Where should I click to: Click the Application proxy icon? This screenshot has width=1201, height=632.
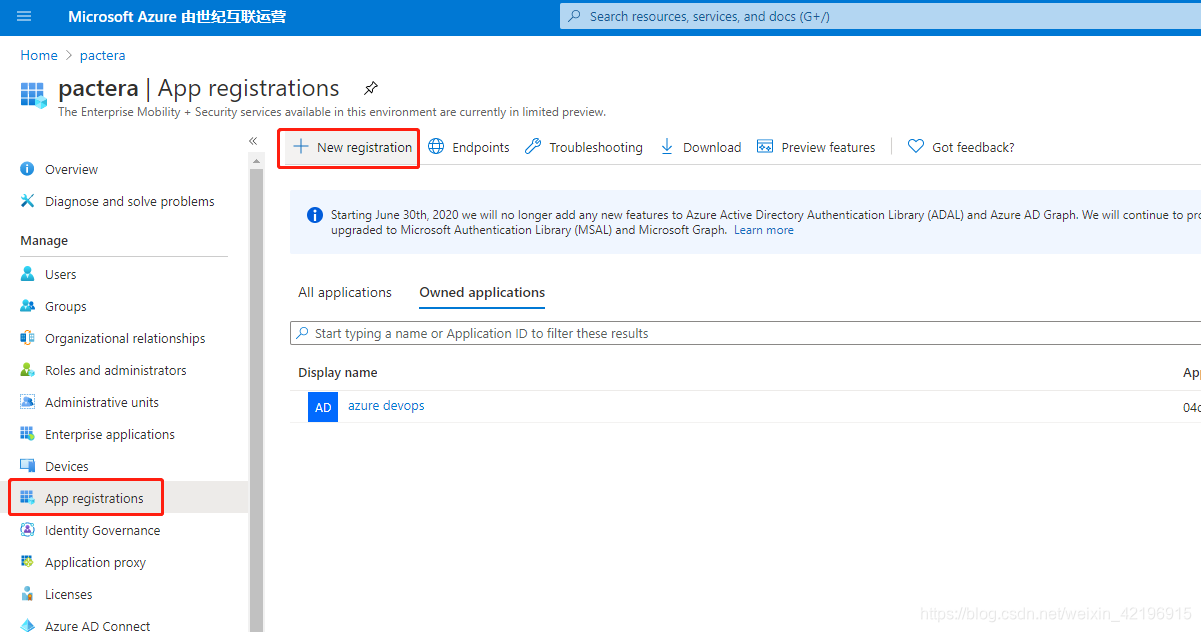coord(28,562)
